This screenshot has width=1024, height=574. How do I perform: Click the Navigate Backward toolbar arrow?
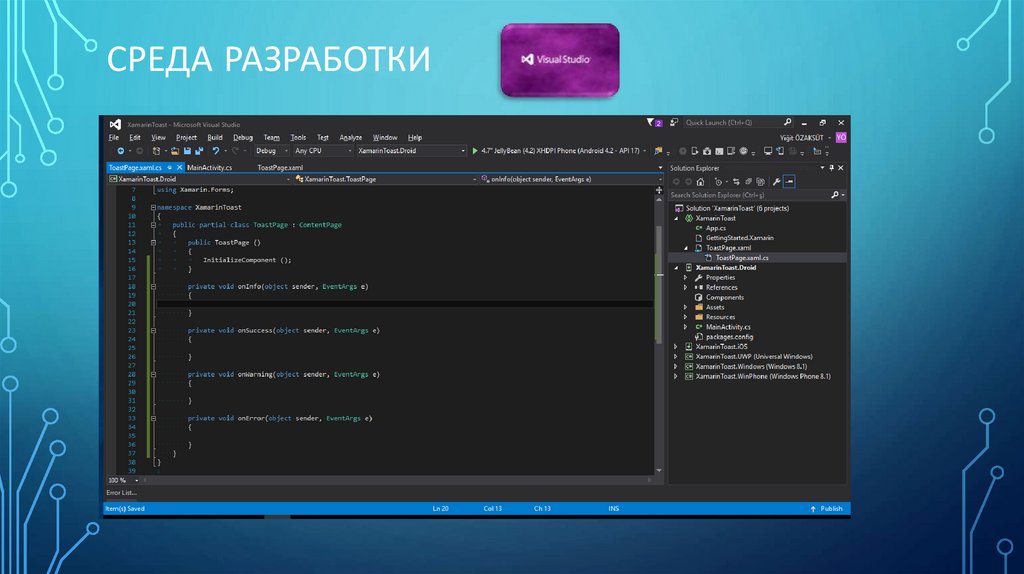coord(121,151)
